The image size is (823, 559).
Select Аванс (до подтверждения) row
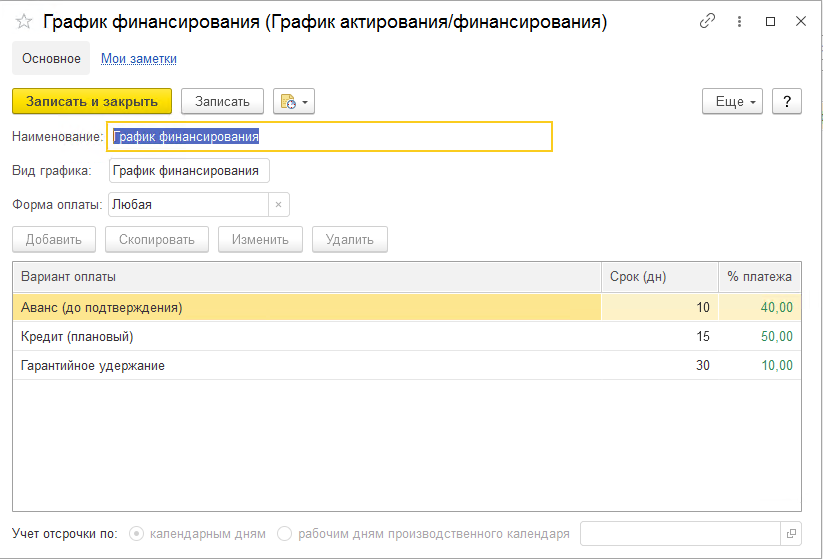(407, 307)
